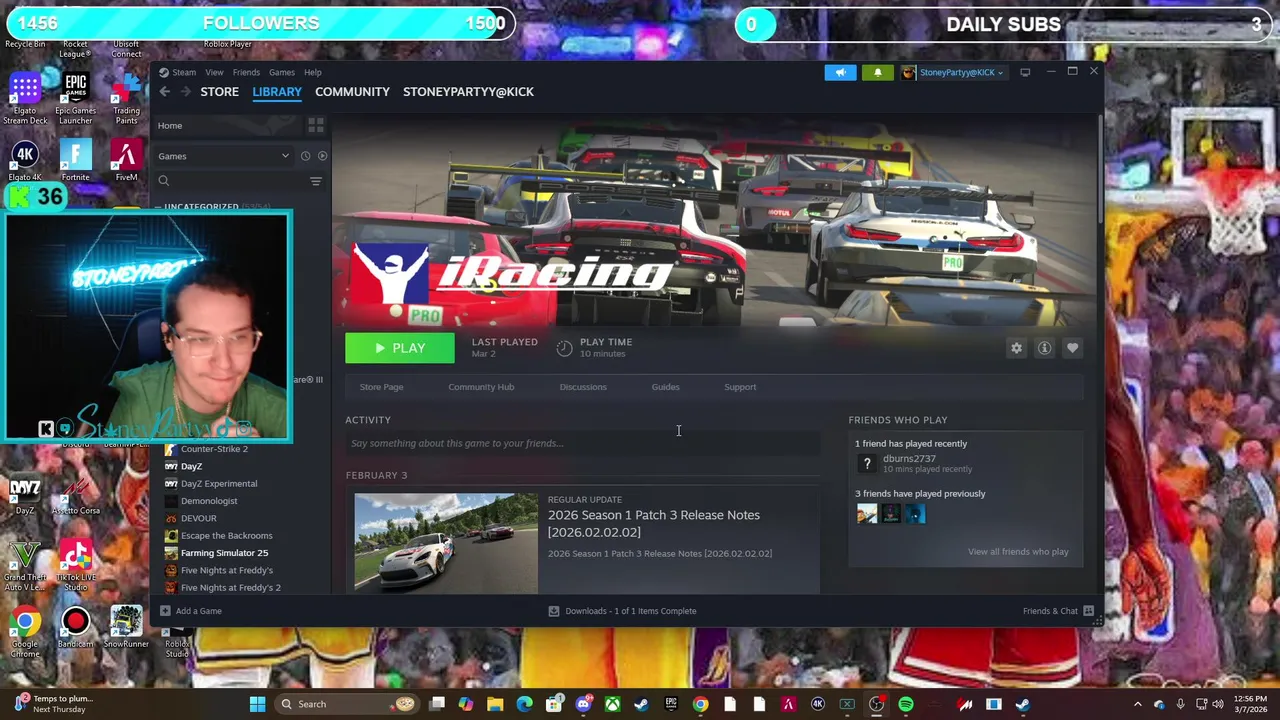The image size is (1280, 720).
Task: Open iRacing Support link
Action: pos(740,387)
